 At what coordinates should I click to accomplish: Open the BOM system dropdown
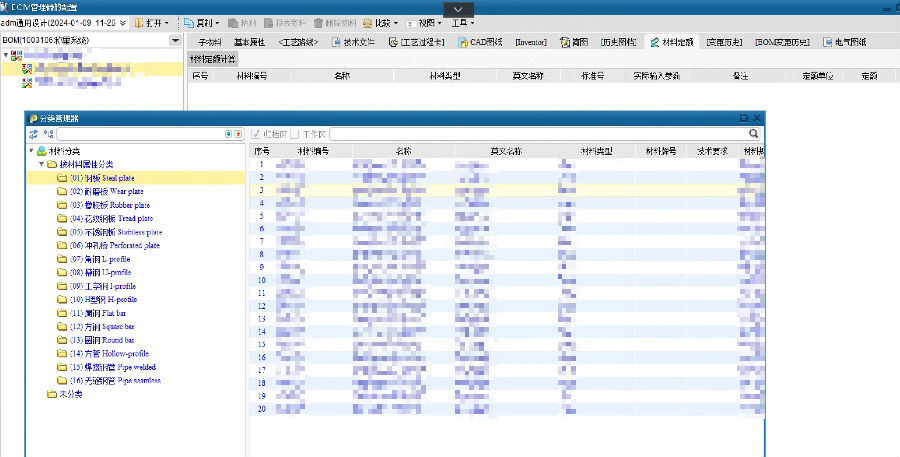176,41
